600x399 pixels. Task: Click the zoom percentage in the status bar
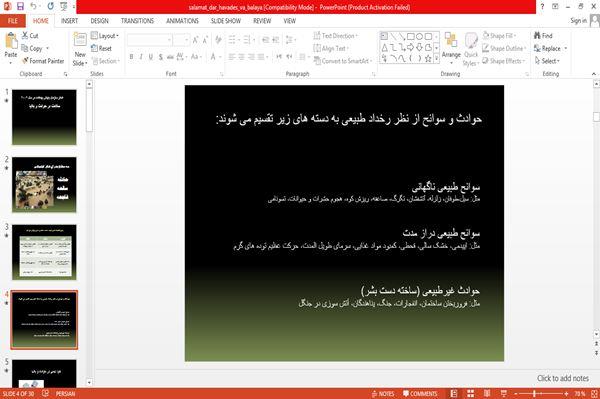click(x=579, y=393)
